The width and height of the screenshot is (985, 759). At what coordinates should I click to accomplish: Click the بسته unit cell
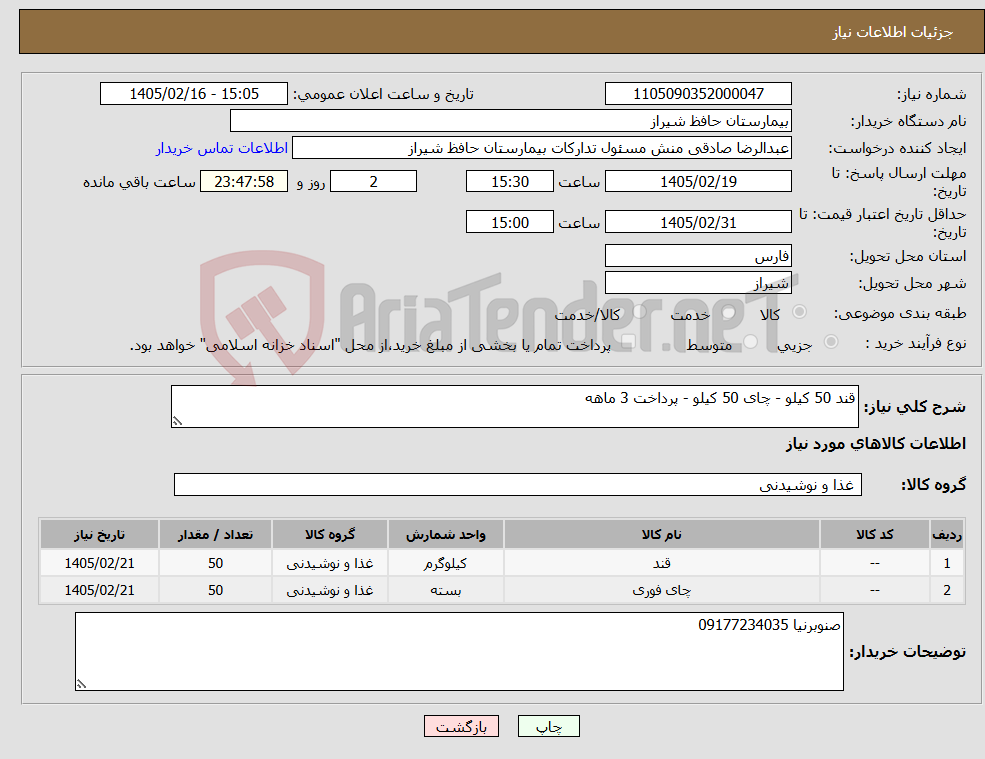pyautogui.click(x=445, y=590)
